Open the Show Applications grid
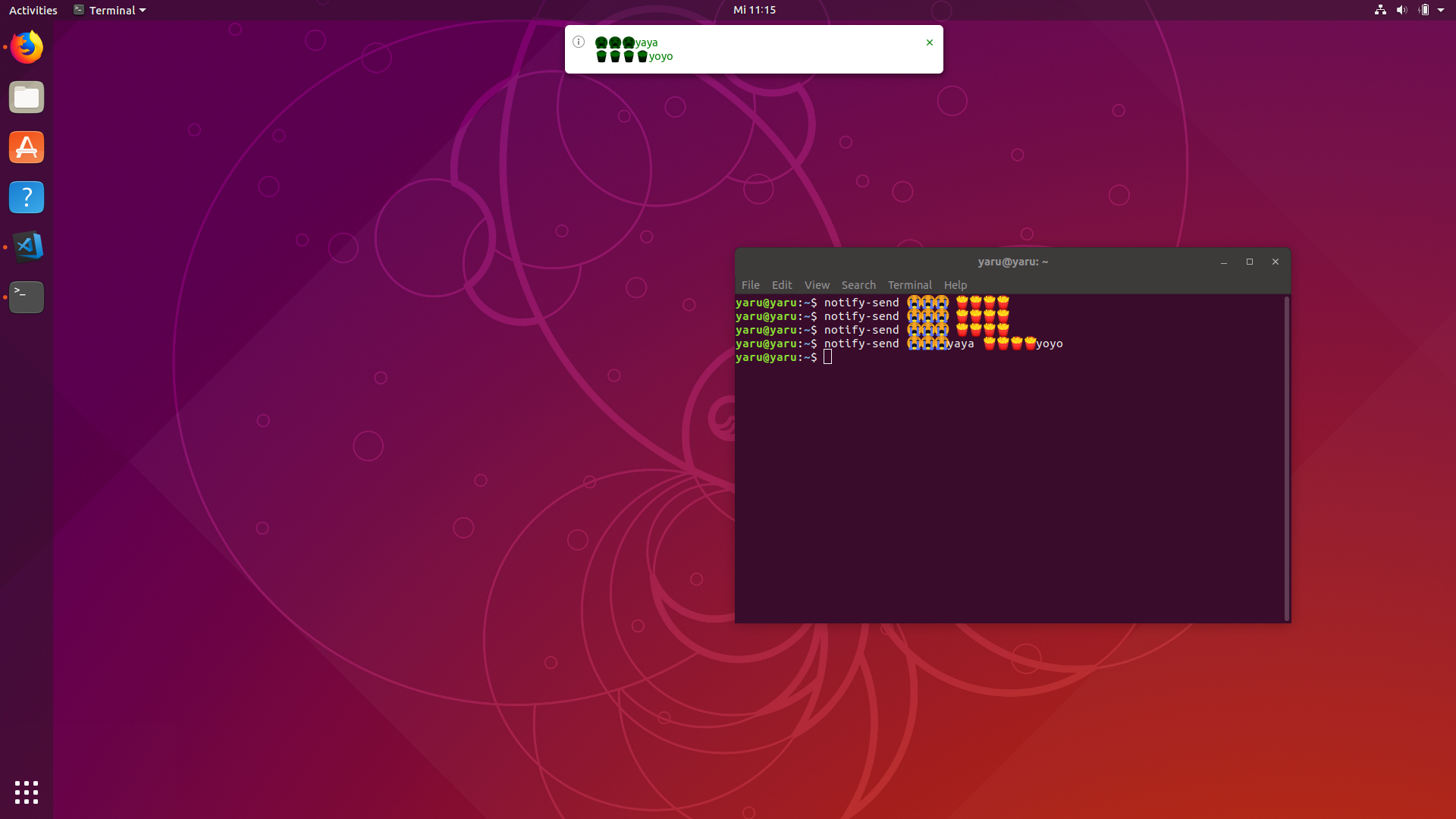This screenshot has height=819, width=1456. click(26, 792)
